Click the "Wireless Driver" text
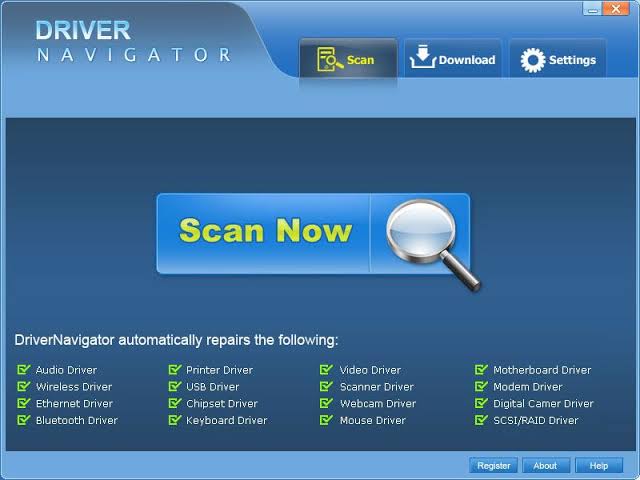This screenshot has width=640, height=480. coord(74,387)
